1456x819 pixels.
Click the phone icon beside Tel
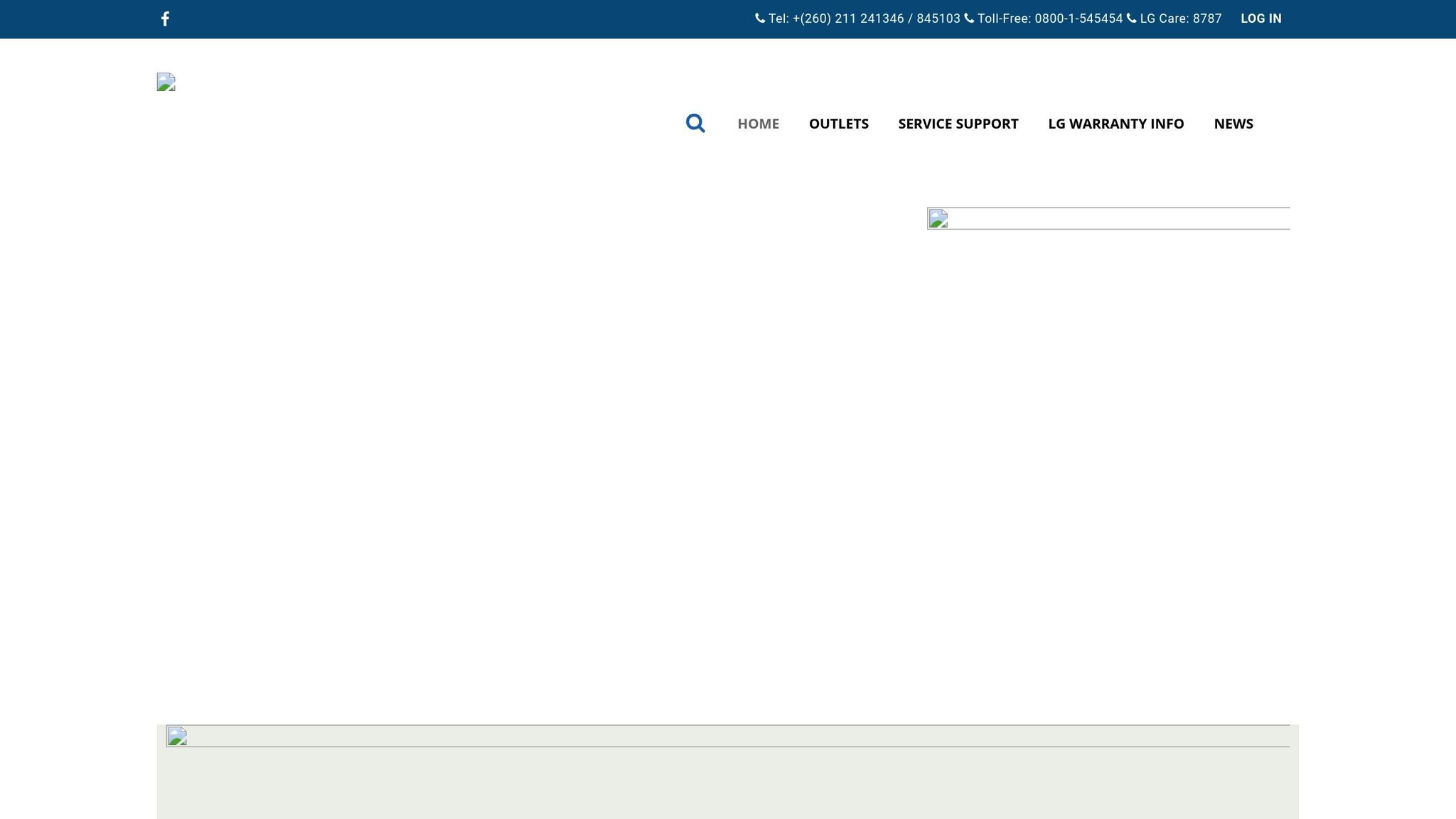coord(760,18)
